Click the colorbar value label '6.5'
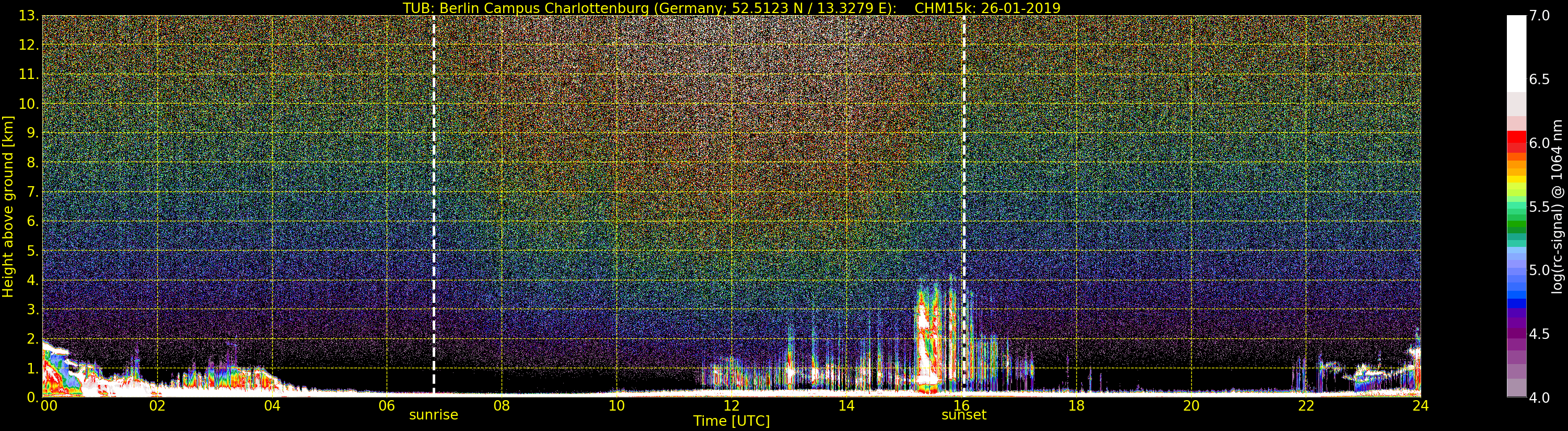The width and height of the screenshot is (1568, 431). (1539, 80)
